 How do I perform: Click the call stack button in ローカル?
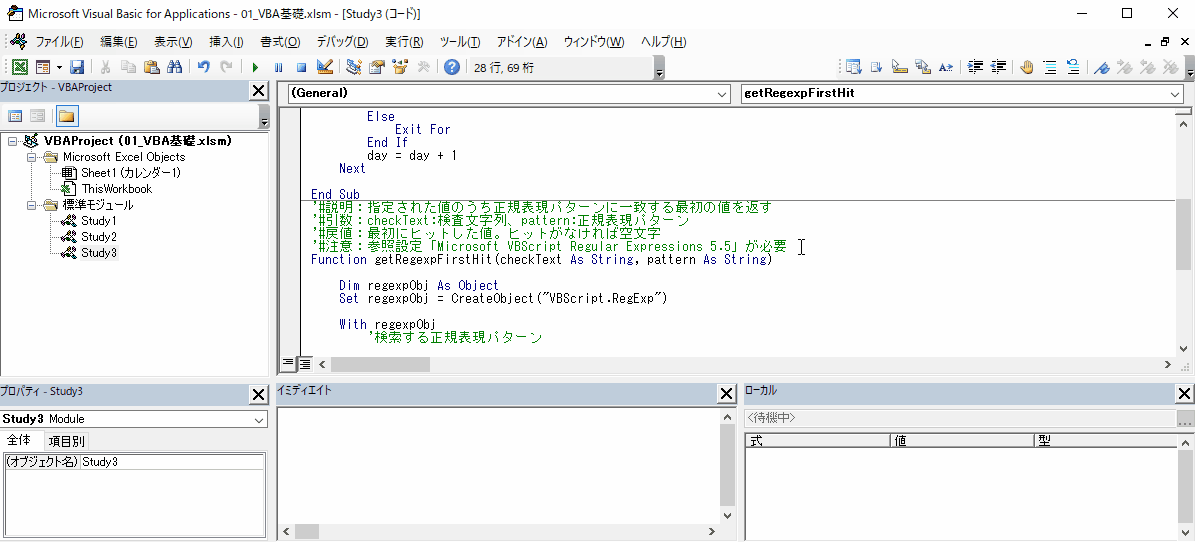point(1185,419)
